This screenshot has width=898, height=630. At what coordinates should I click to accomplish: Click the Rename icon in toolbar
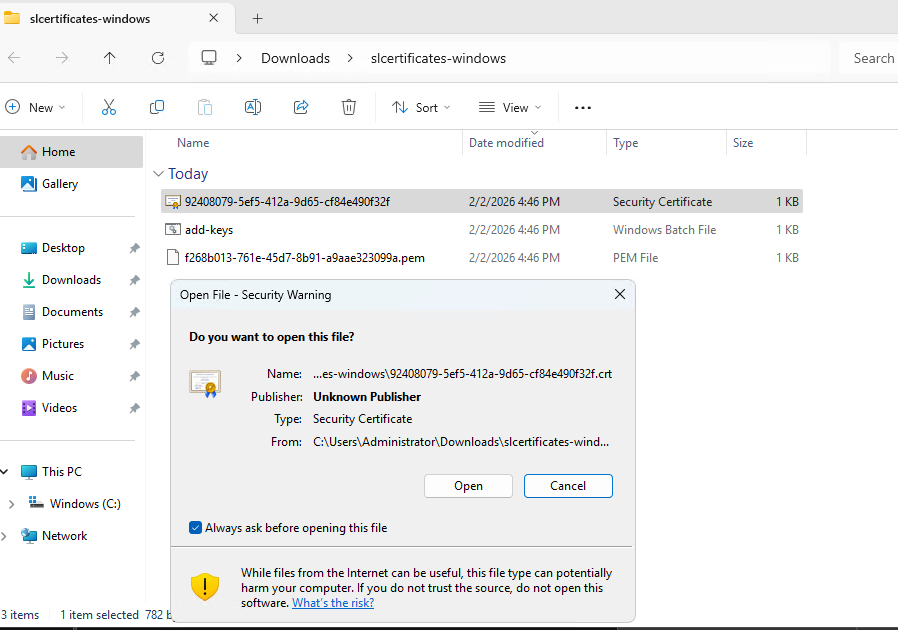(253, 107)
